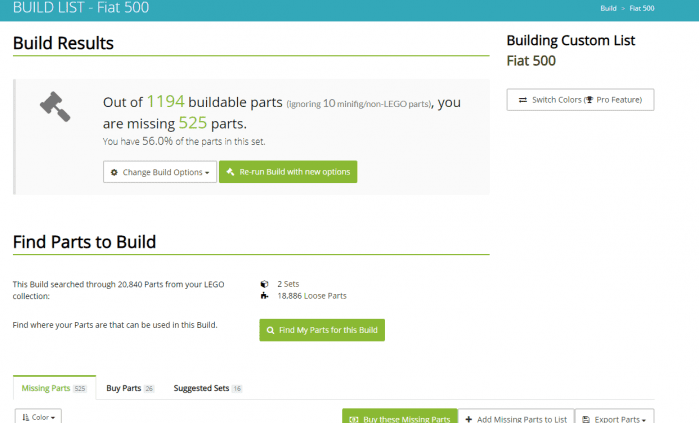Click the 'BUILD LIST - Fiat 500' title
The width and height of the screenshot is (699, 423).
(81, 8)
